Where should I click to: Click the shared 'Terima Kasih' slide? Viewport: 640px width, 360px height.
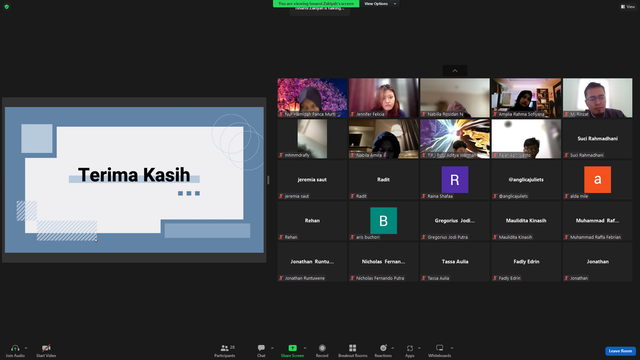(x=134, y=180)
